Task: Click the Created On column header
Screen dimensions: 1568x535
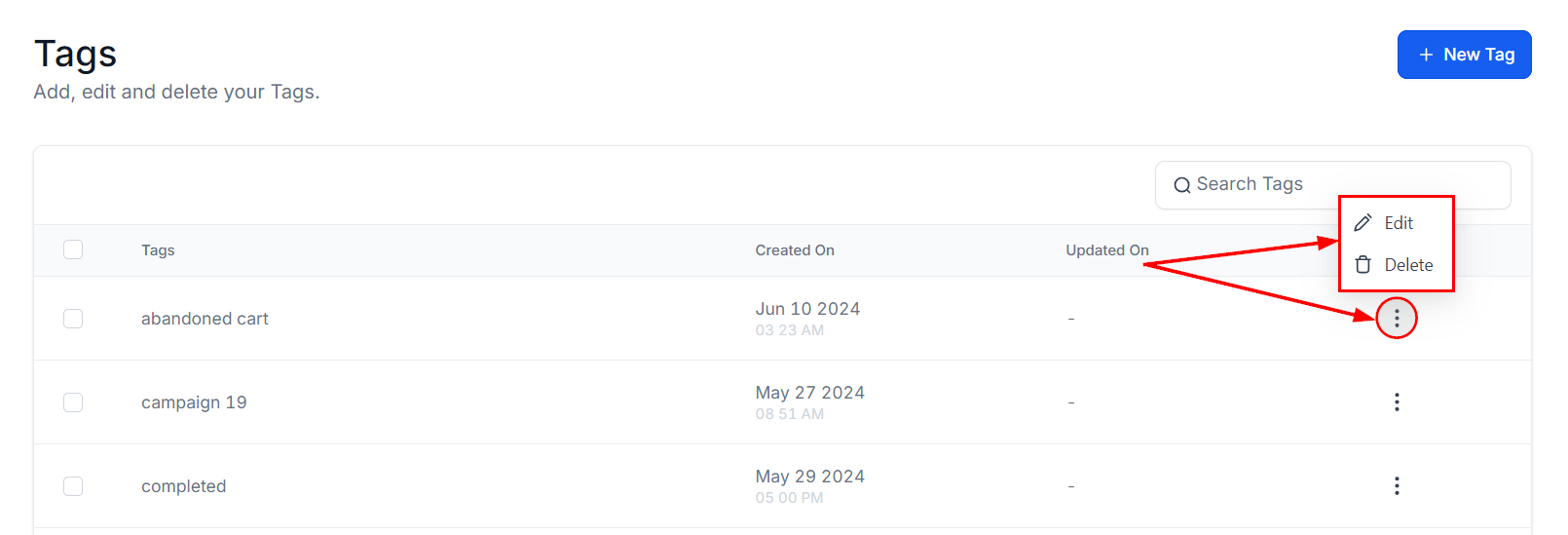Action: tap(795, 250)
